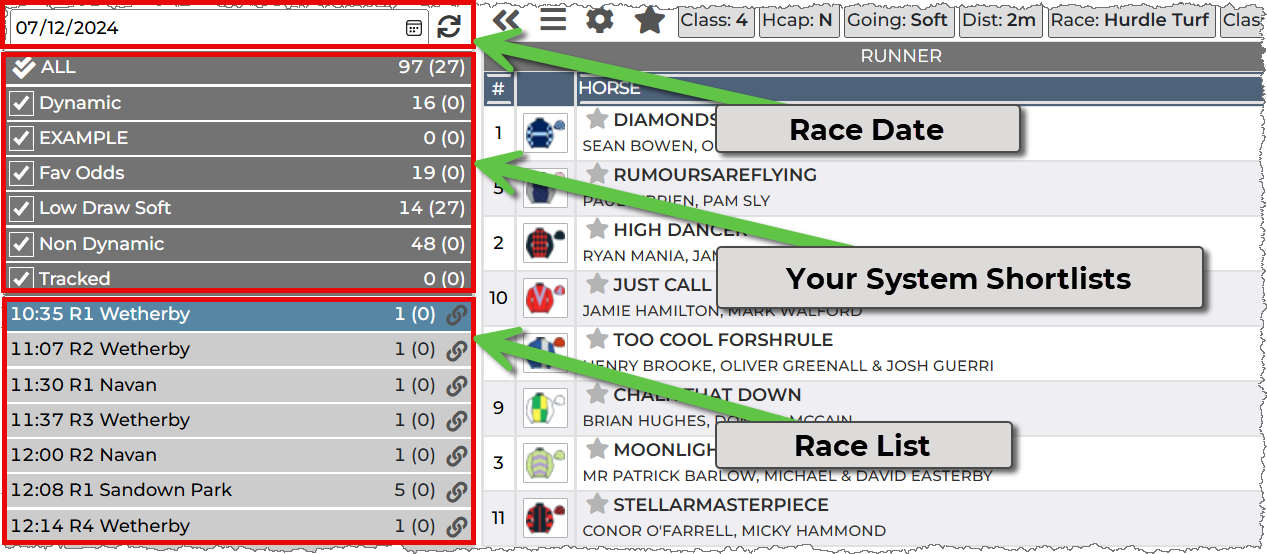The image size is (1267, 554).
Task: Sort by the # column header
Action: pyautogui.click(x=499, y=88)
